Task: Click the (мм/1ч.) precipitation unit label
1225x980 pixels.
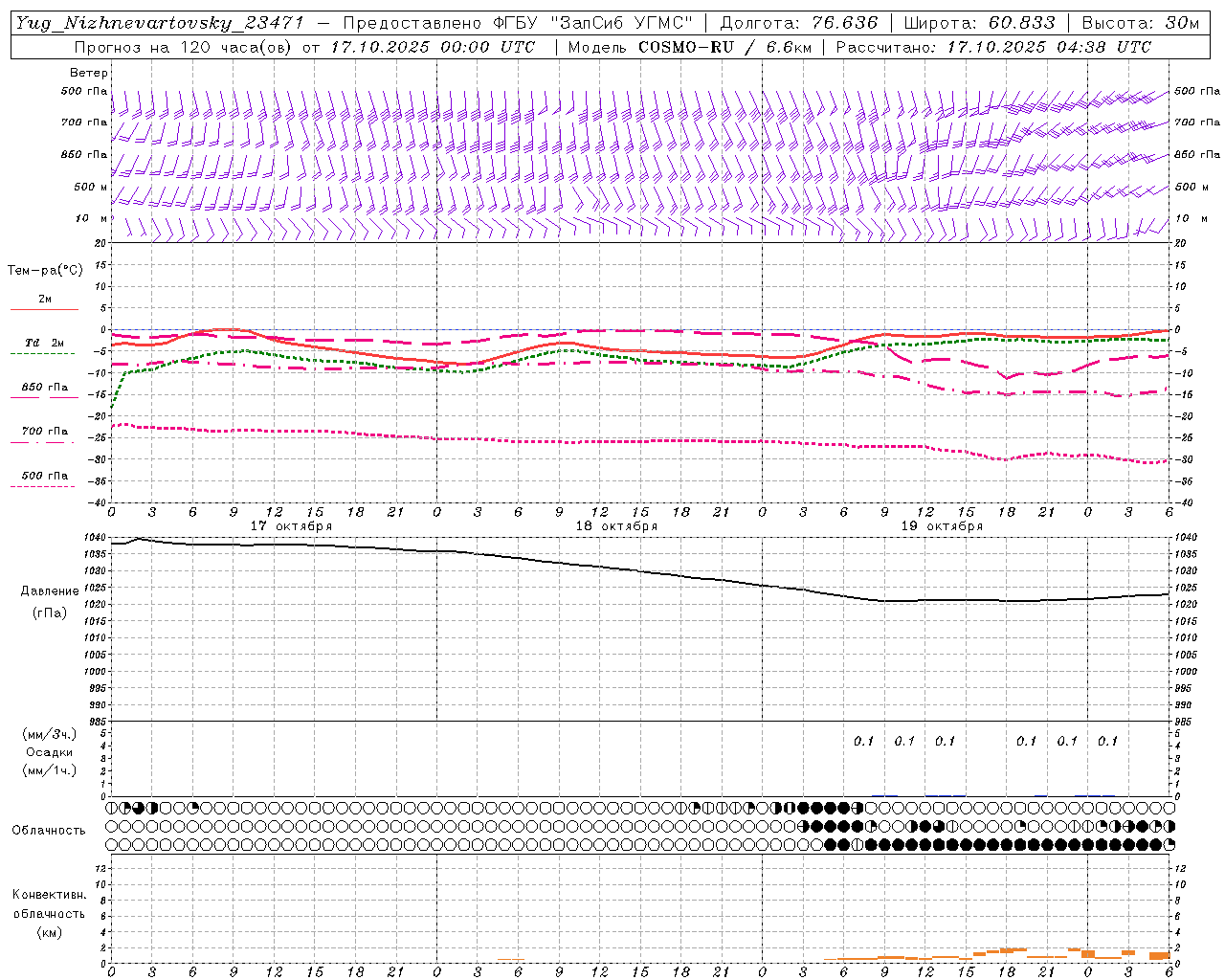Action: (x=50, y=770)
